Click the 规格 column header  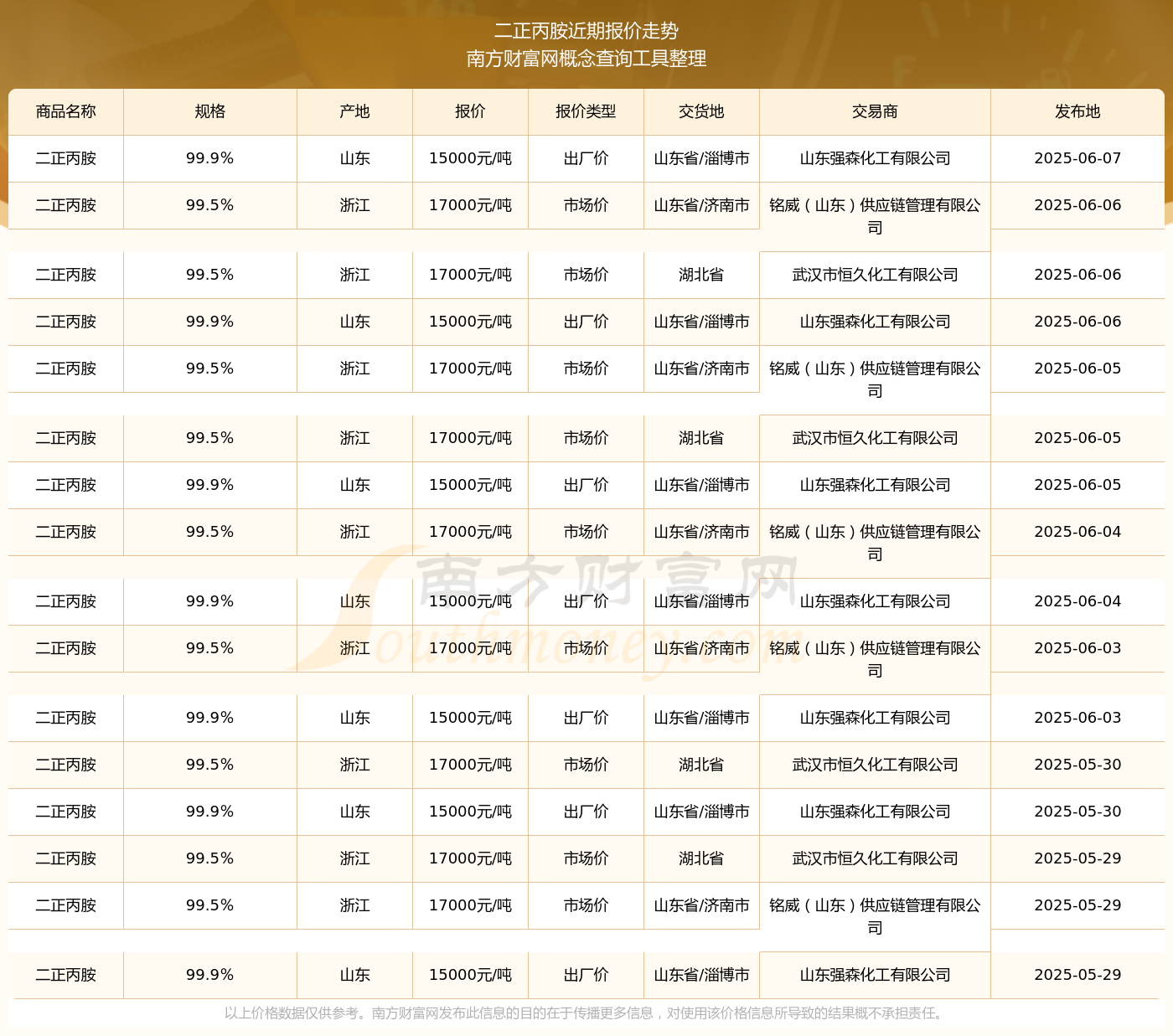click(x=210, y=111)
